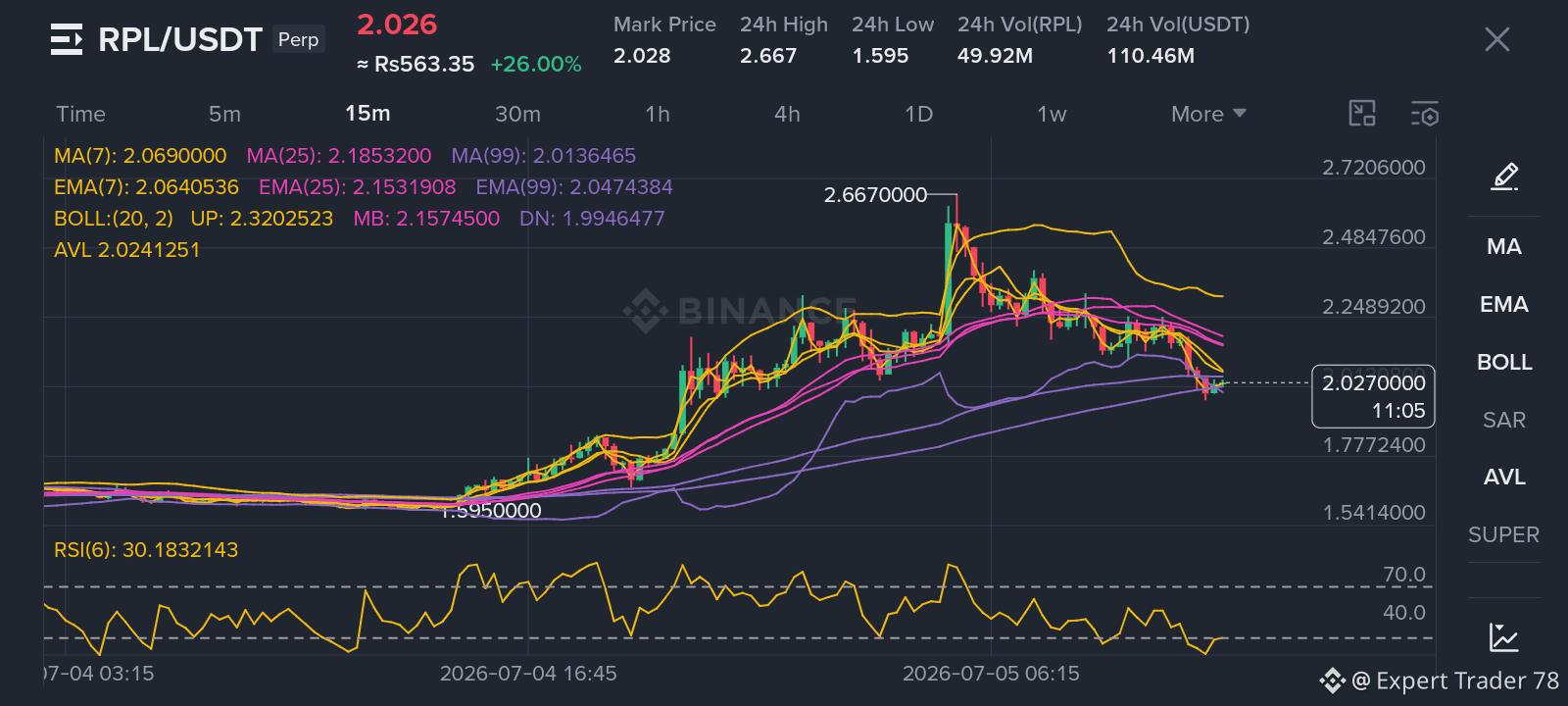Open the market list menu icon
Viewport: 1568px width, 706px height.
[67, 39]
